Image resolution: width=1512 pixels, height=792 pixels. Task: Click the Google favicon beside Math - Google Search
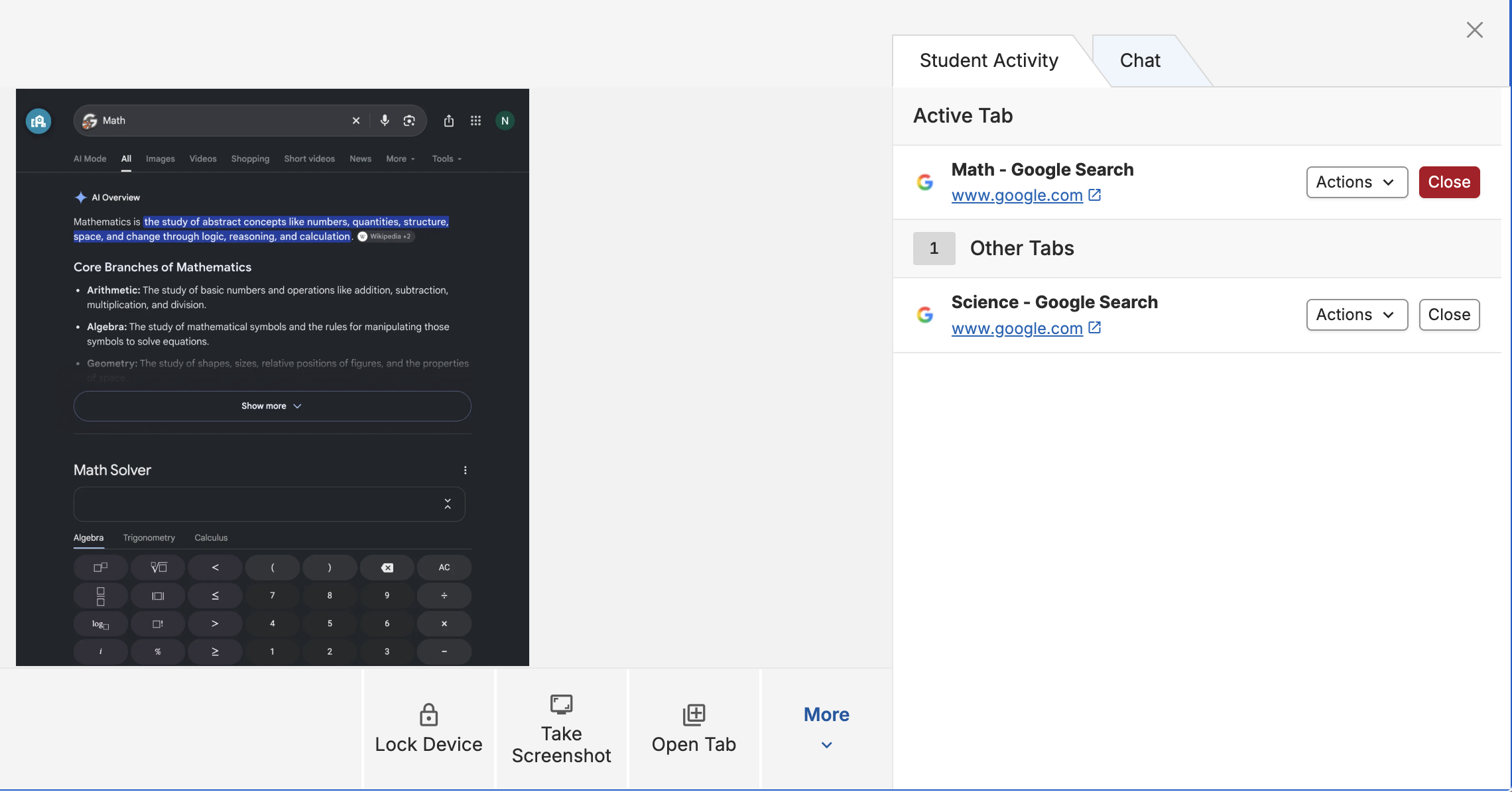click(925, 182)
